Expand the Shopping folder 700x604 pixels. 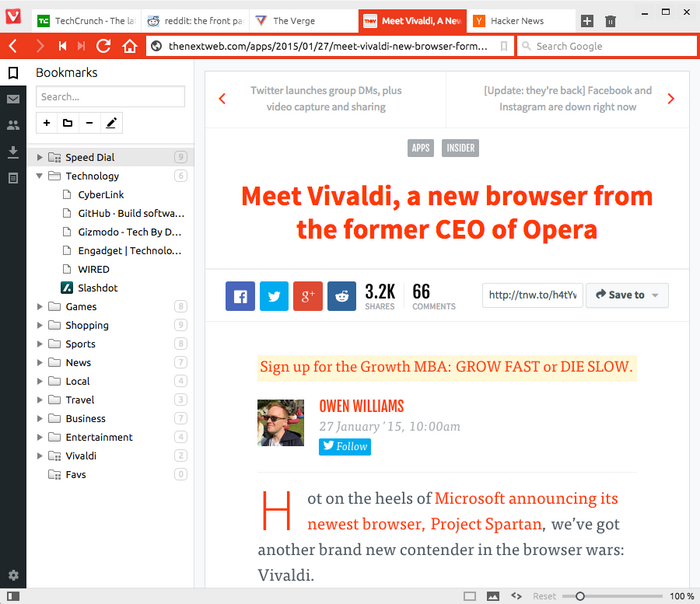[39, 325]
